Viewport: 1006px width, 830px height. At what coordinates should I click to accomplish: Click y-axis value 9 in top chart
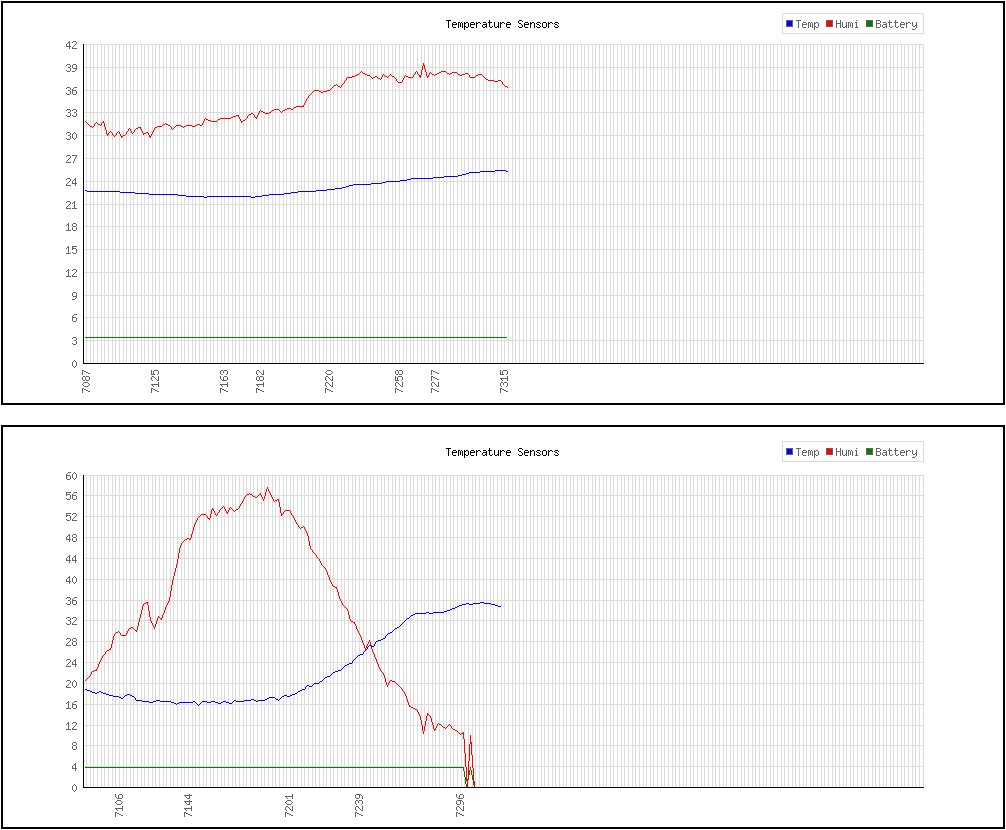pos(74,296)
